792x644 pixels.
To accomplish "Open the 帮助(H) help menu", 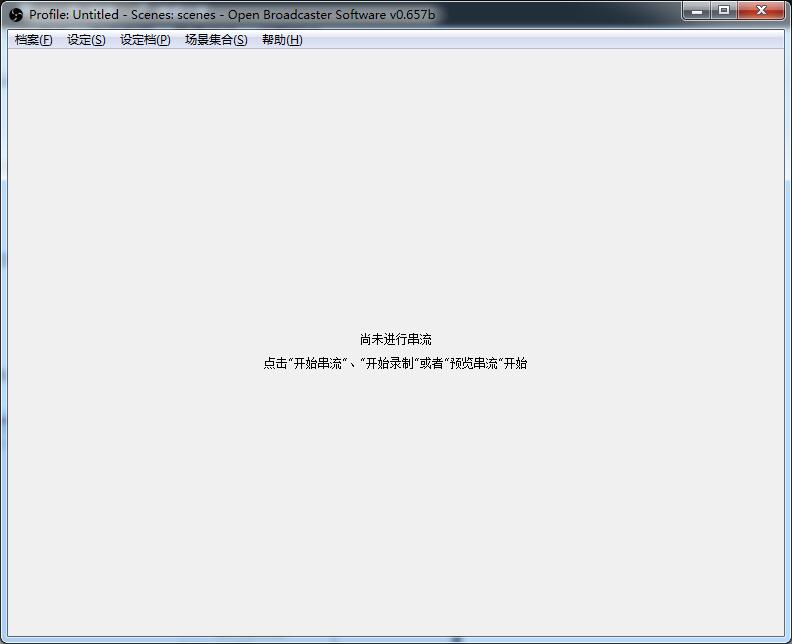I will pos(282,40).
